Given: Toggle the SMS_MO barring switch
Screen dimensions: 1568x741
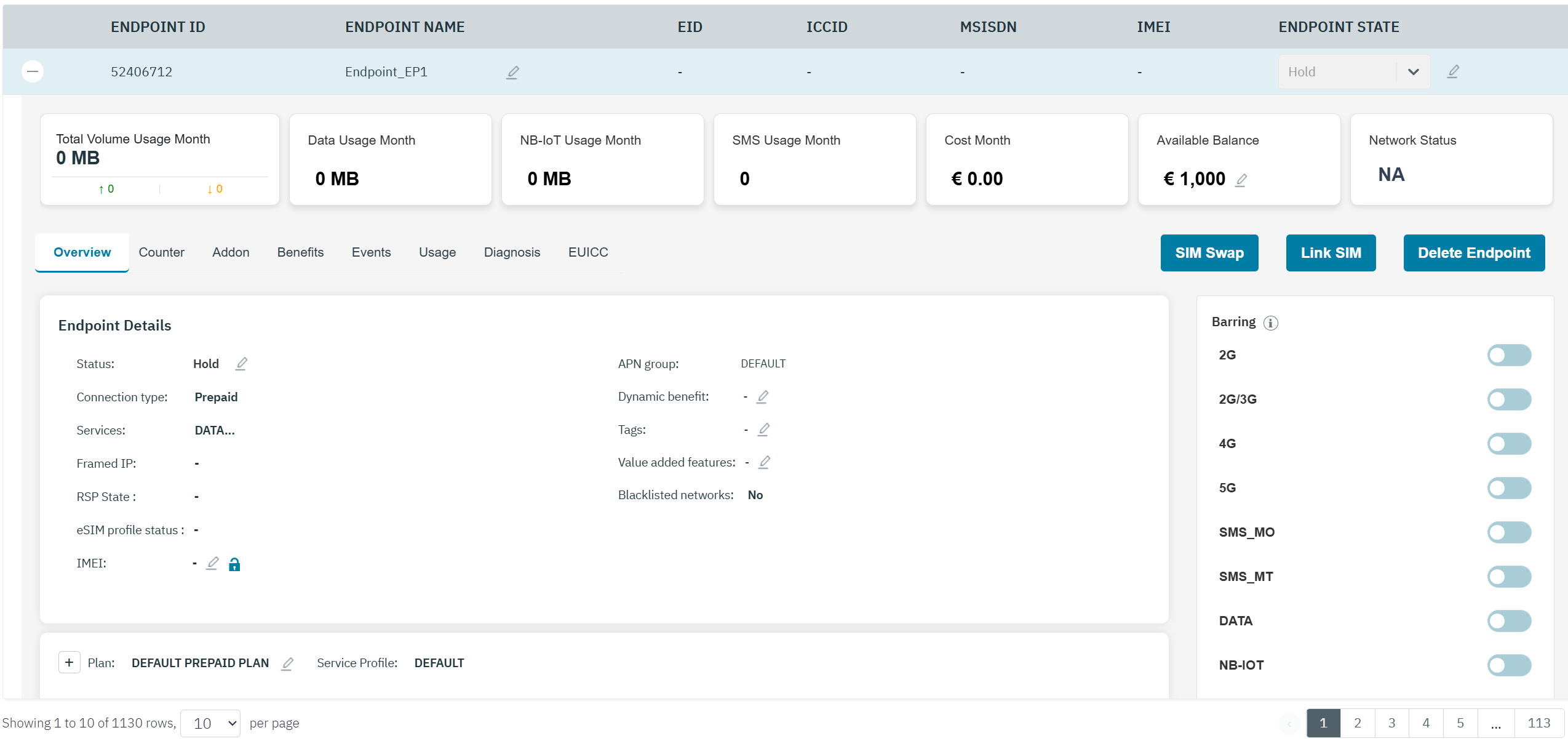Looking at the screenshot, I should tap(1508, 532).
